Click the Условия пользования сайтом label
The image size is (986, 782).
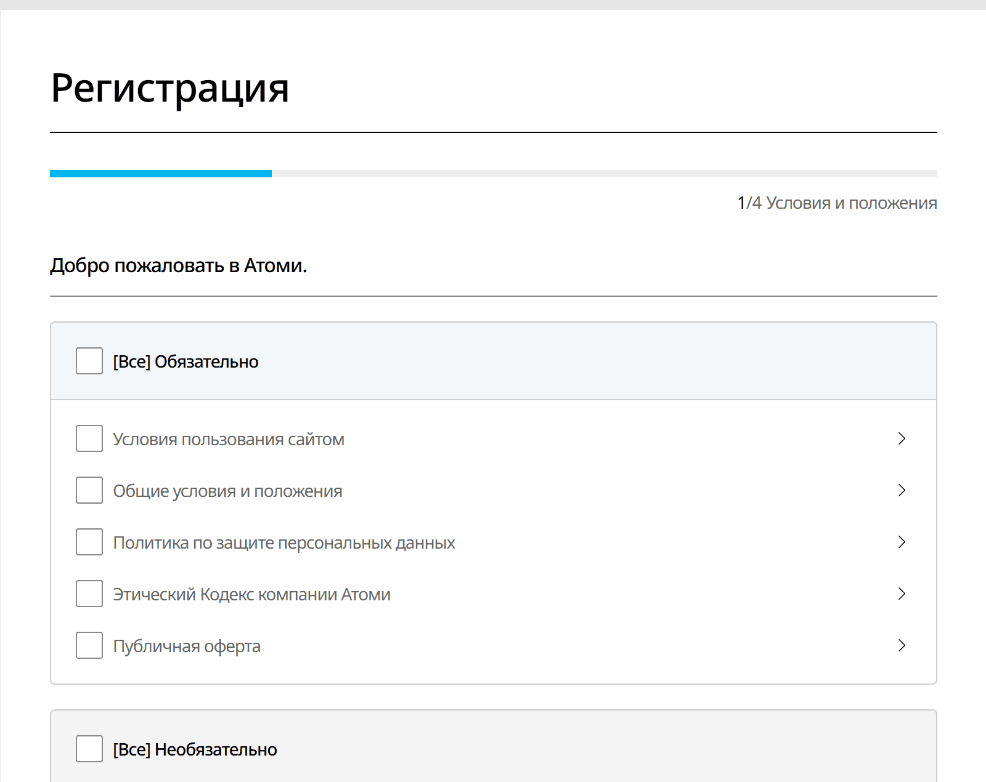click(x=229, y=439)
